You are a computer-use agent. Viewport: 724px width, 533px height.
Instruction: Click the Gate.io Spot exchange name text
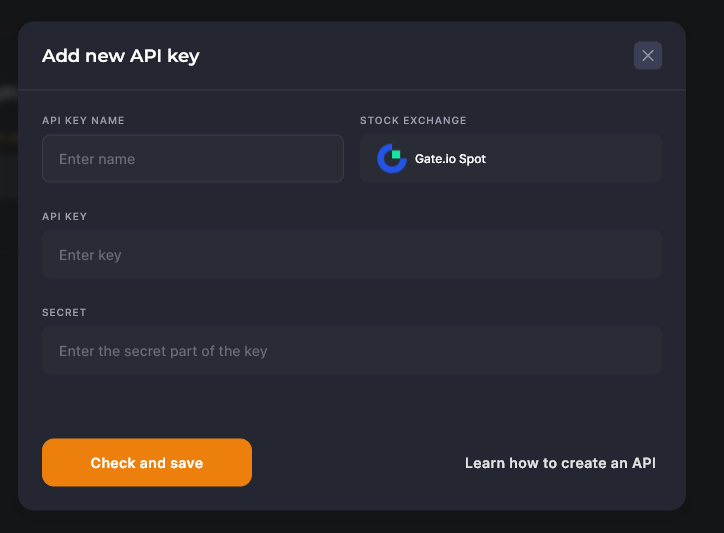(450, 159)
